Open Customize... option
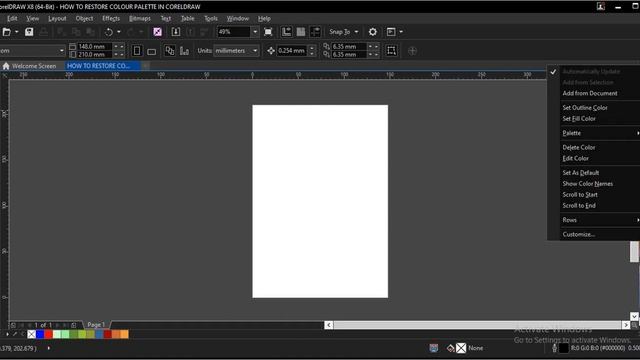 [x=579, y=234]
